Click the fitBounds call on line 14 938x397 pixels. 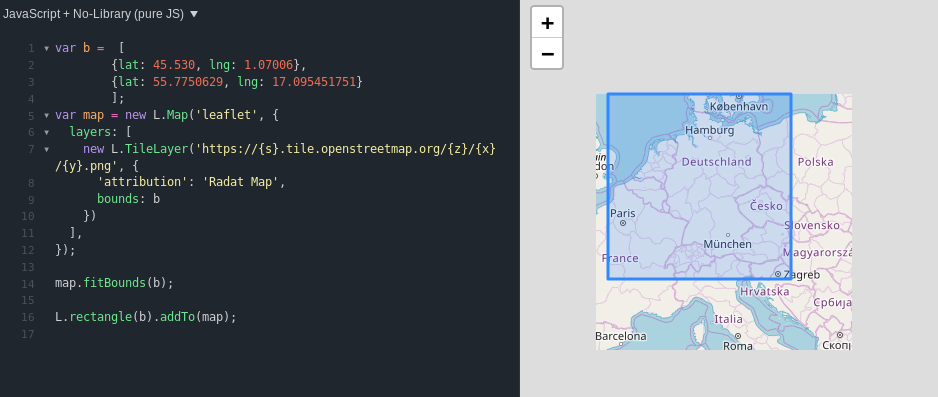[114, 282]
